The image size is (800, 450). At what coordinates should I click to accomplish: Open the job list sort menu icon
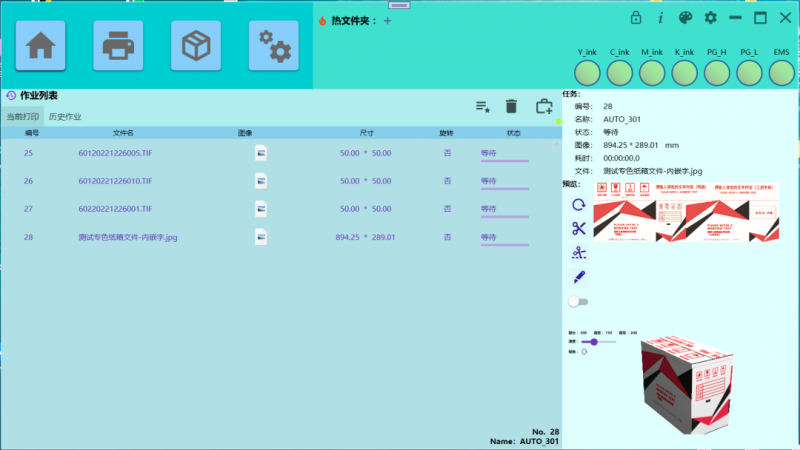coord(482,106)
